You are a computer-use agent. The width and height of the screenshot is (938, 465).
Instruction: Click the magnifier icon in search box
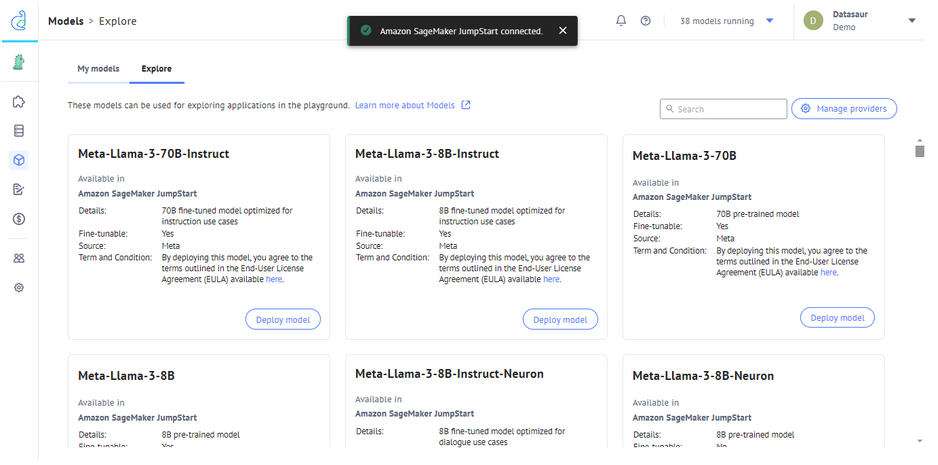pyautogui.click(x=670, y=109)
